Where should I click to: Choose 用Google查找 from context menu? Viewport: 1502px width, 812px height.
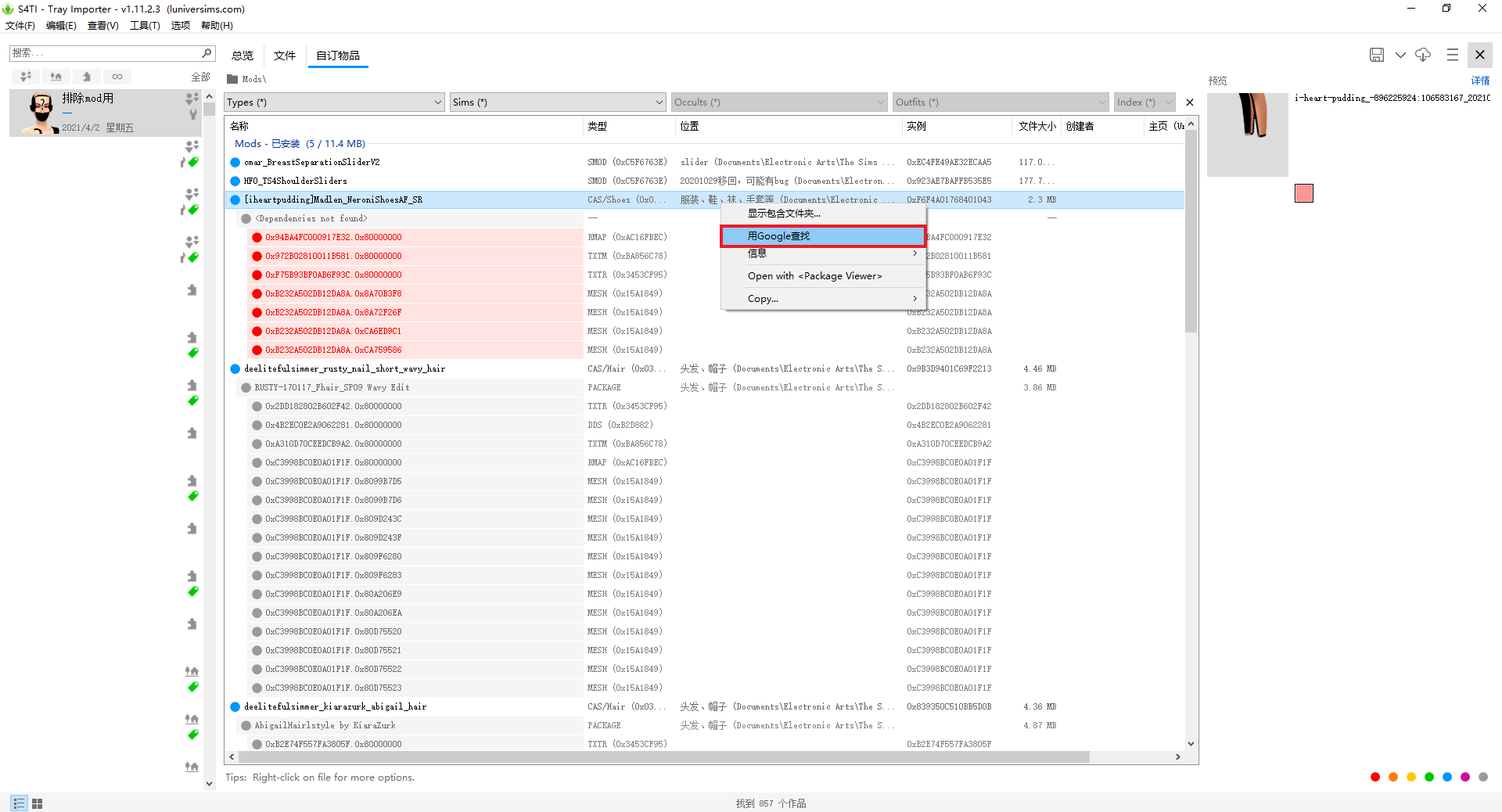823,236
